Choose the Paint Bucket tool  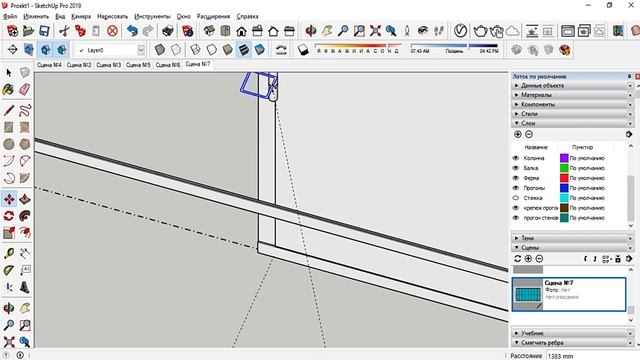coord(8,89)
